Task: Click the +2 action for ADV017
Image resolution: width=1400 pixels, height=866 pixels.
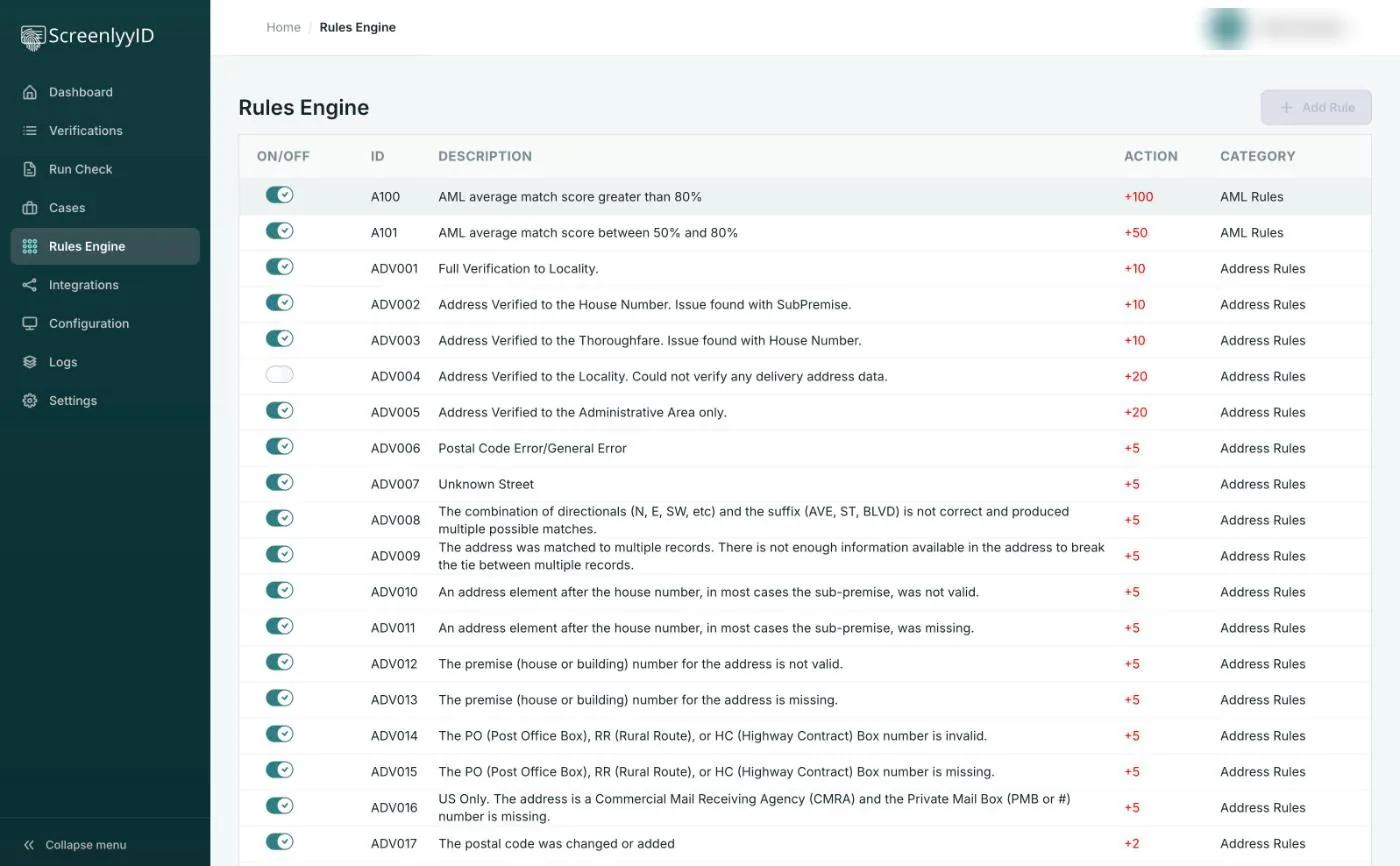Action: coord(1132,844)
